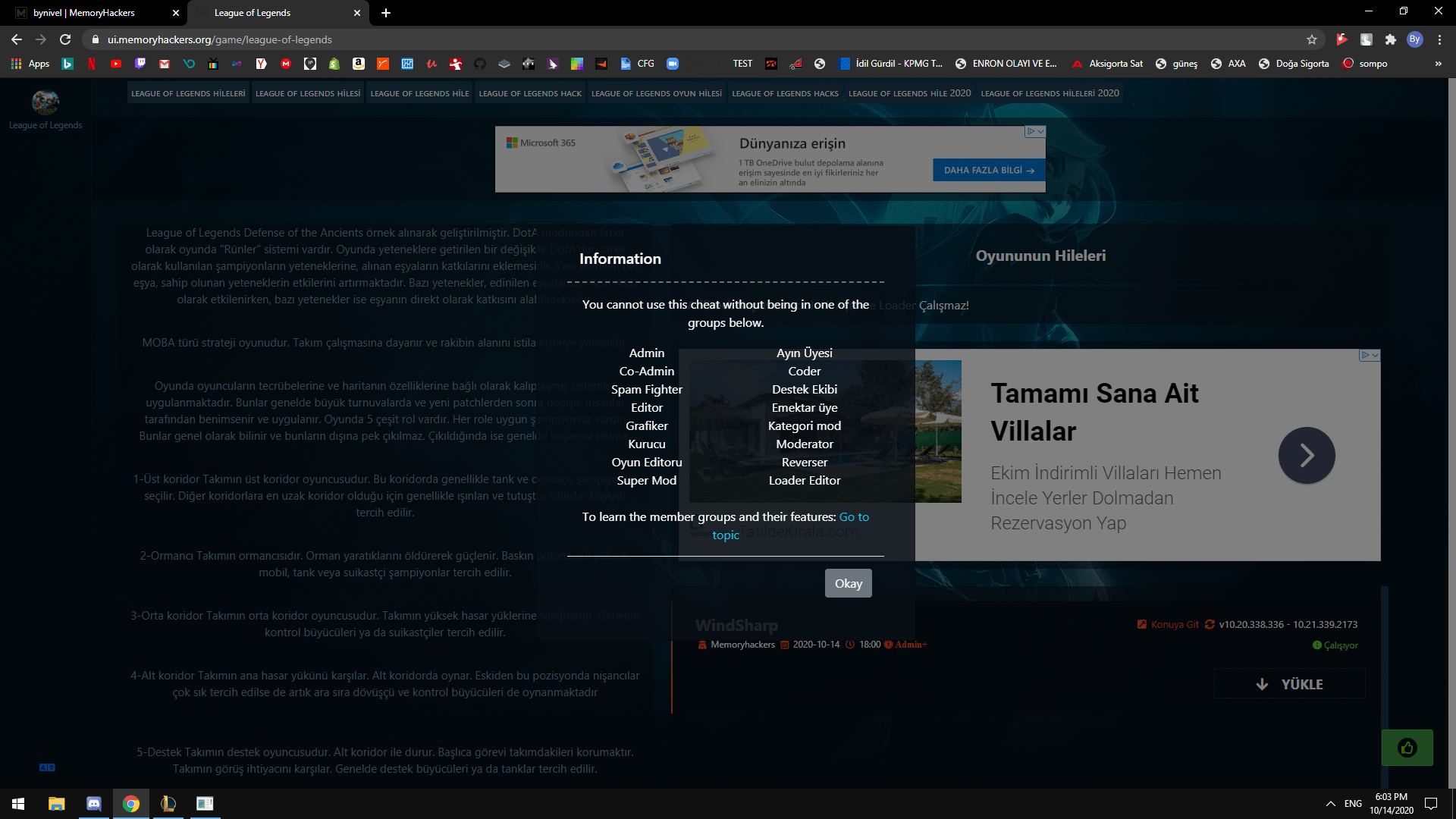This screenshot has height=819, width=1456.
Task: Show hidden system tray icons
Action: (x=1330, y=804)
